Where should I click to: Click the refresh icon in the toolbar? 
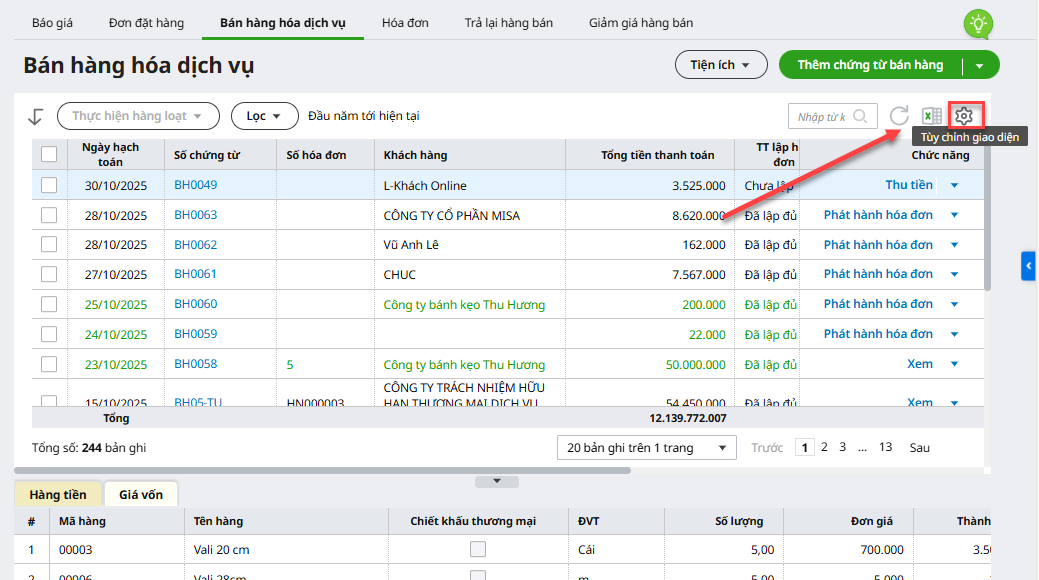899,116
